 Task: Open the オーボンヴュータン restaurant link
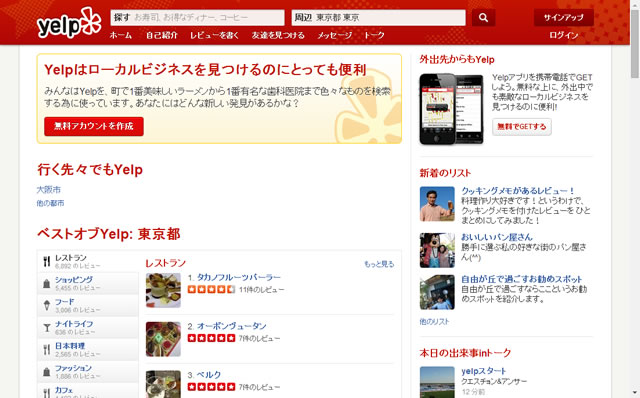[231, 326]
